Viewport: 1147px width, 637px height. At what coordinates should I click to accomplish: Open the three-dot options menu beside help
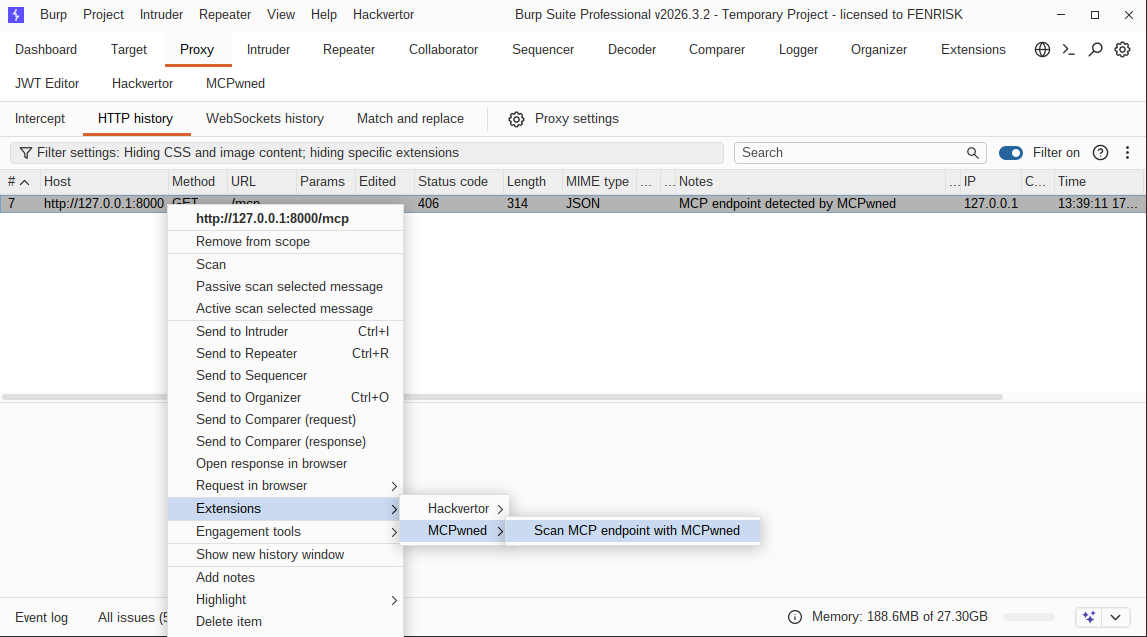coord(1127,152)
